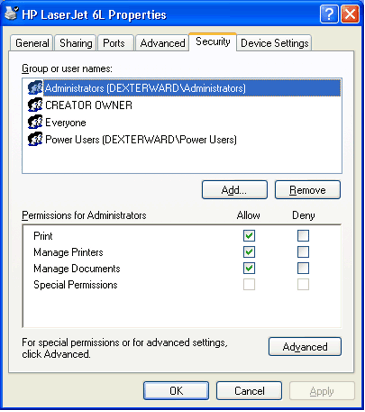This screenshot has height=412, width=365.
Task: Click the Group or user names label
Action: pos(67,69)
